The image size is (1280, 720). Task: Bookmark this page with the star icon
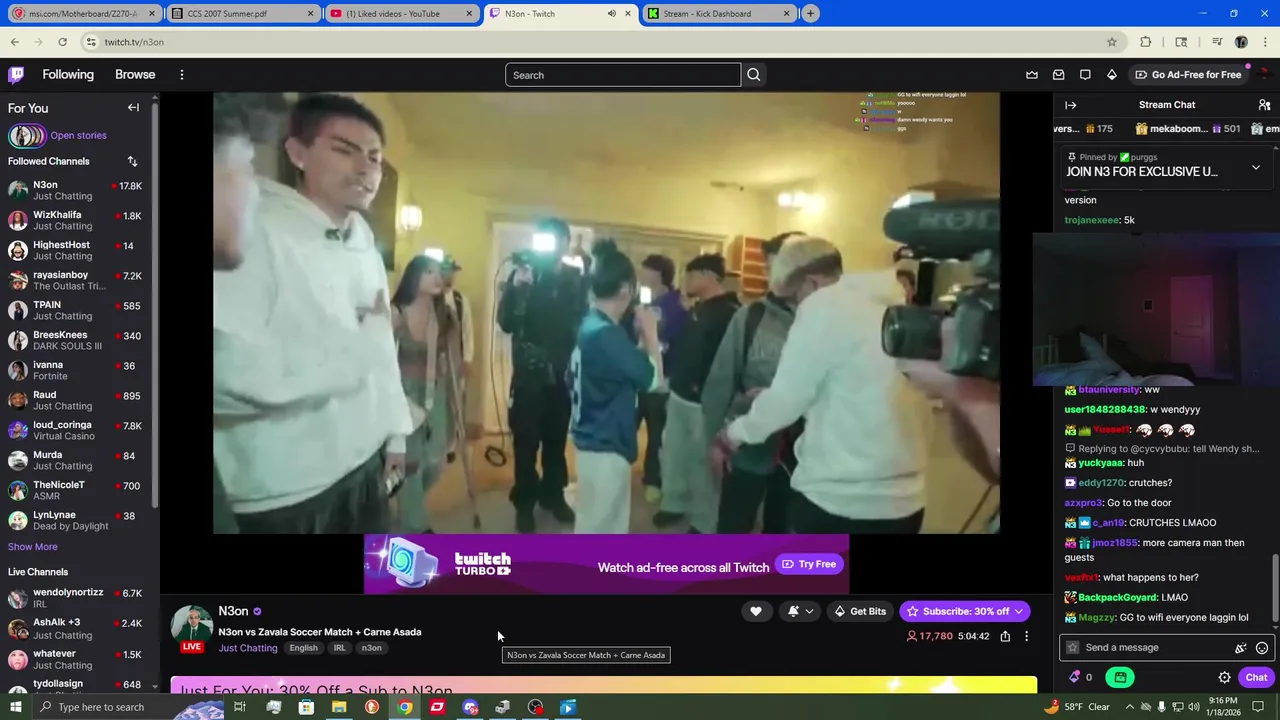coord(1111,42)
